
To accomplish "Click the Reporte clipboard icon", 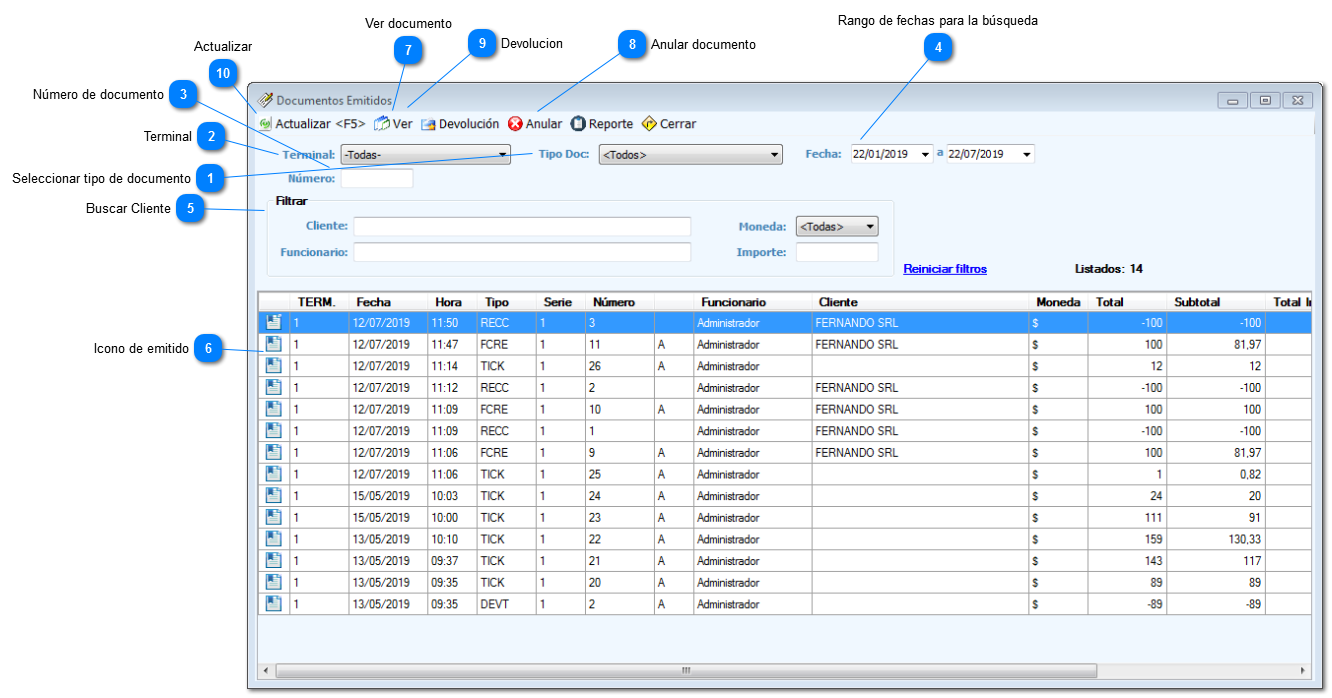I will point(577,124).
